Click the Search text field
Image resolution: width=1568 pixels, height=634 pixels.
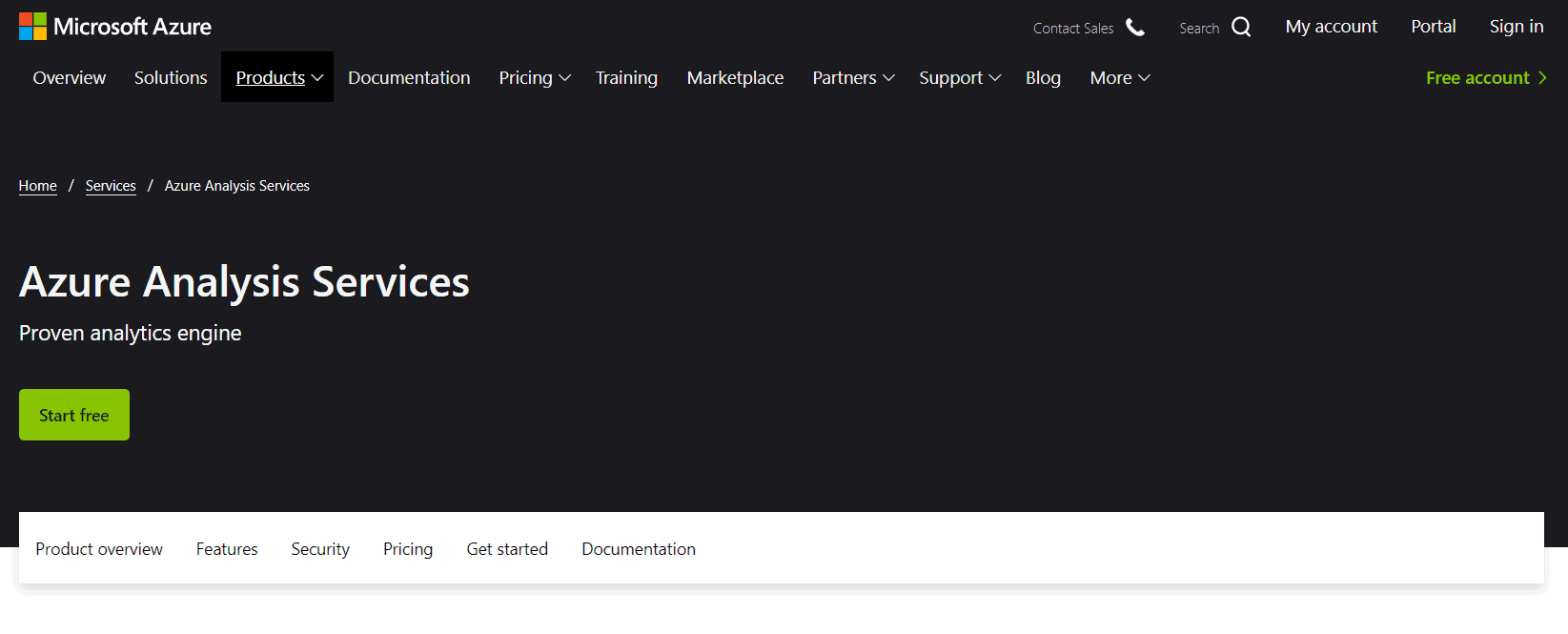1199,29
